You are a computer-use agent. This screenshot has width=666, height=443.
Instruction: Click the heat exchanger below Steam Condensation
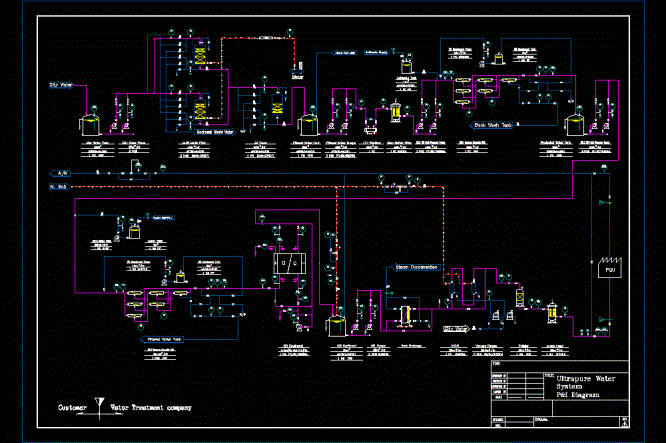pos(405,316)
